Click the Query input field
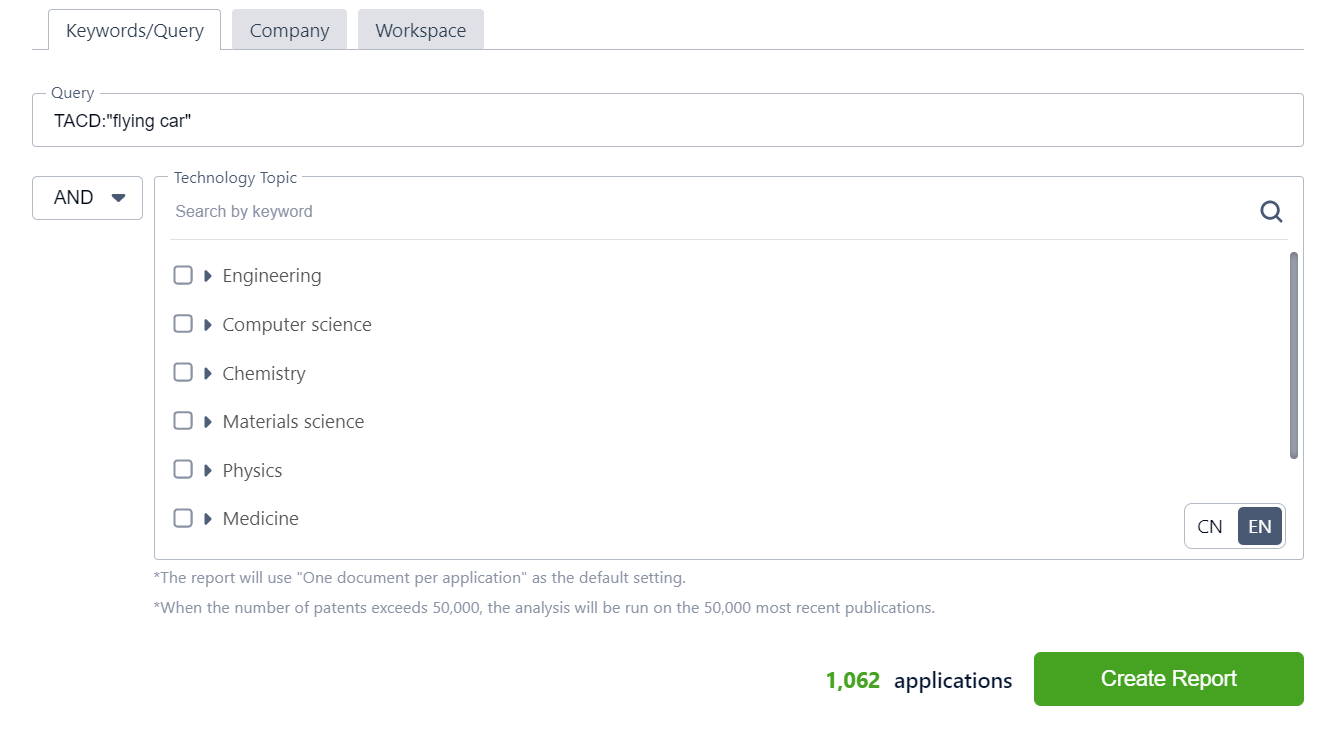The image size is (1337, 736). click(667, 121)
